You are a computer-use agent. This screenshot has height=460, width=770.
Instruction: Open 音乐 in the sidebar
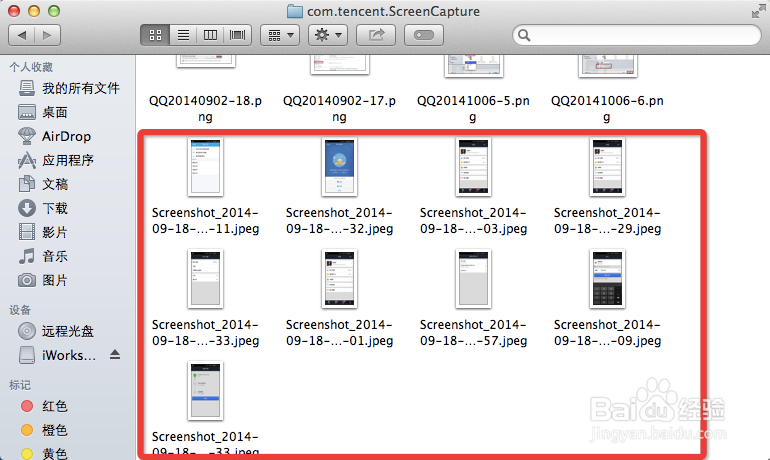[43, 256]
